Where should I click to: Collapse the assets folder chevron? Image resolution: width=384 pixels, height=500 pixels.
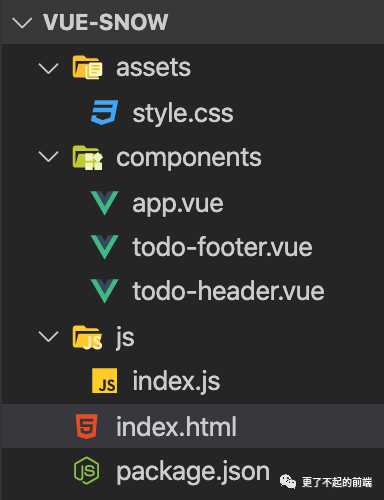(49, 68)
